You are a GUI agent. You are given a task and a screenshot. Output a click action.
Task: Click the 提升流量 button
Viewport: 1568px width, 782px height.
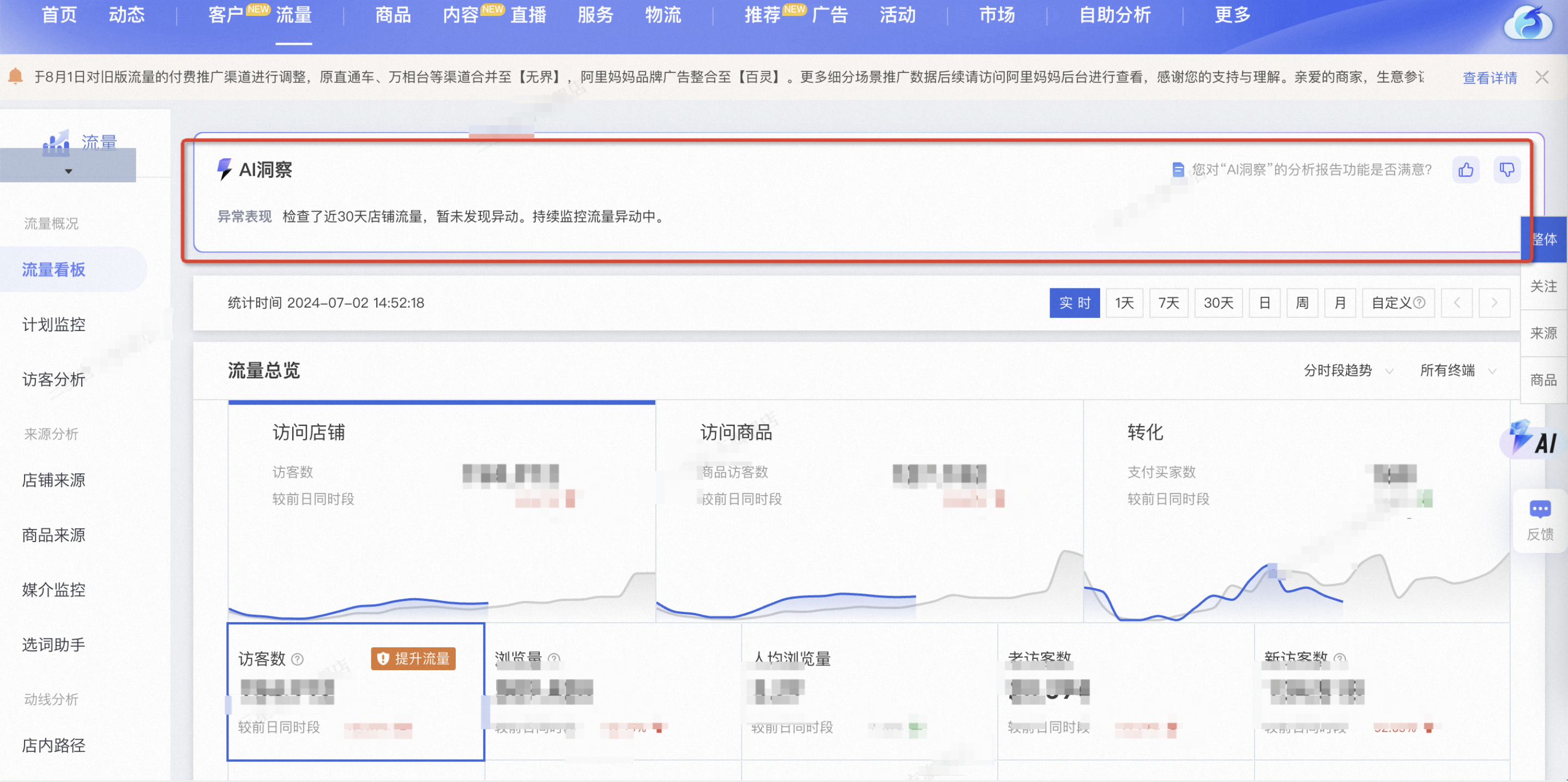pyautogui.click(x=413, y=658)
